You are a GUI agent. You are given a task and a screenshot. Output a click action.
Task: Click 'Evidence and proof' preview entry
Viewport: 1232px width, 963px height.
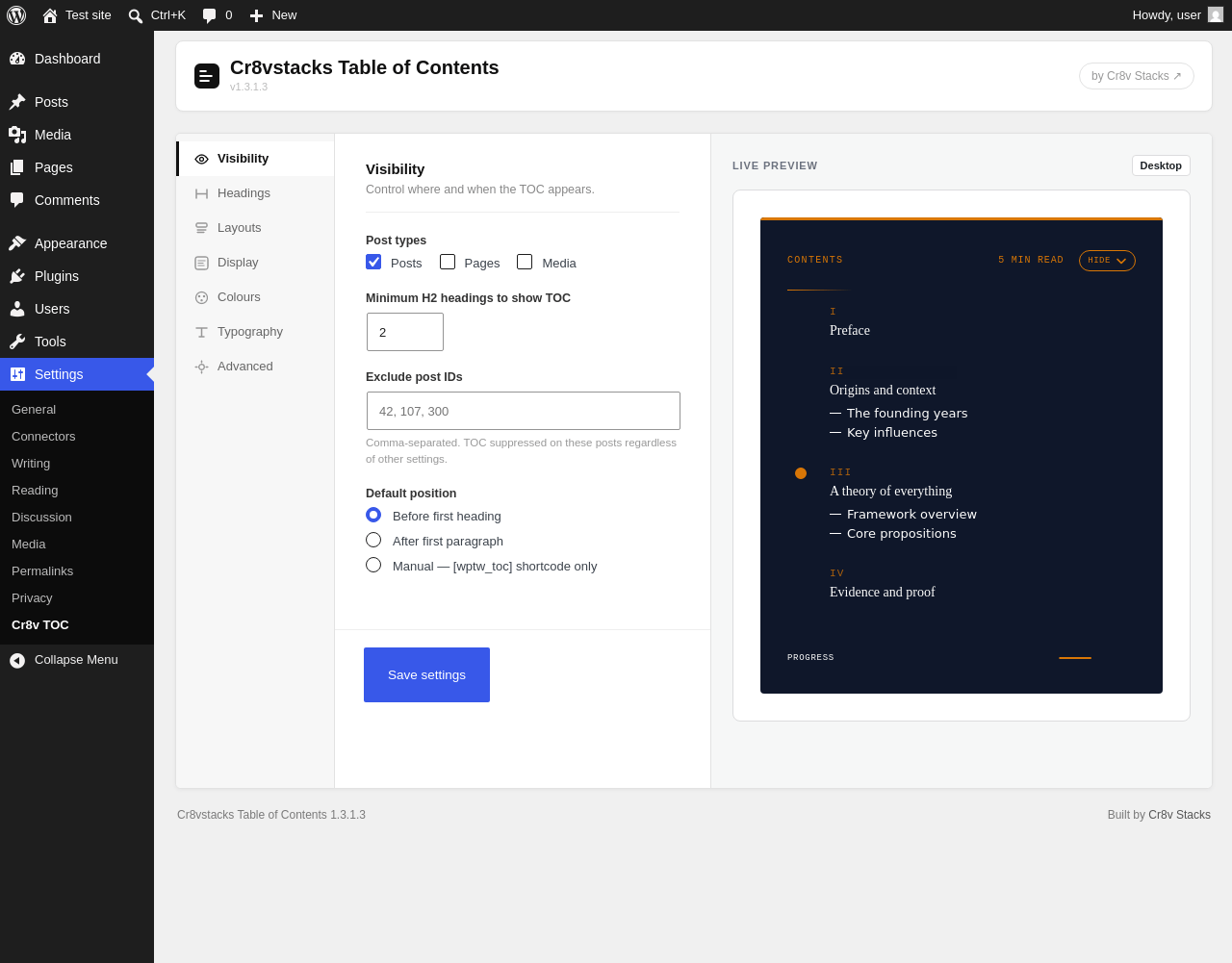coord(883,593)
